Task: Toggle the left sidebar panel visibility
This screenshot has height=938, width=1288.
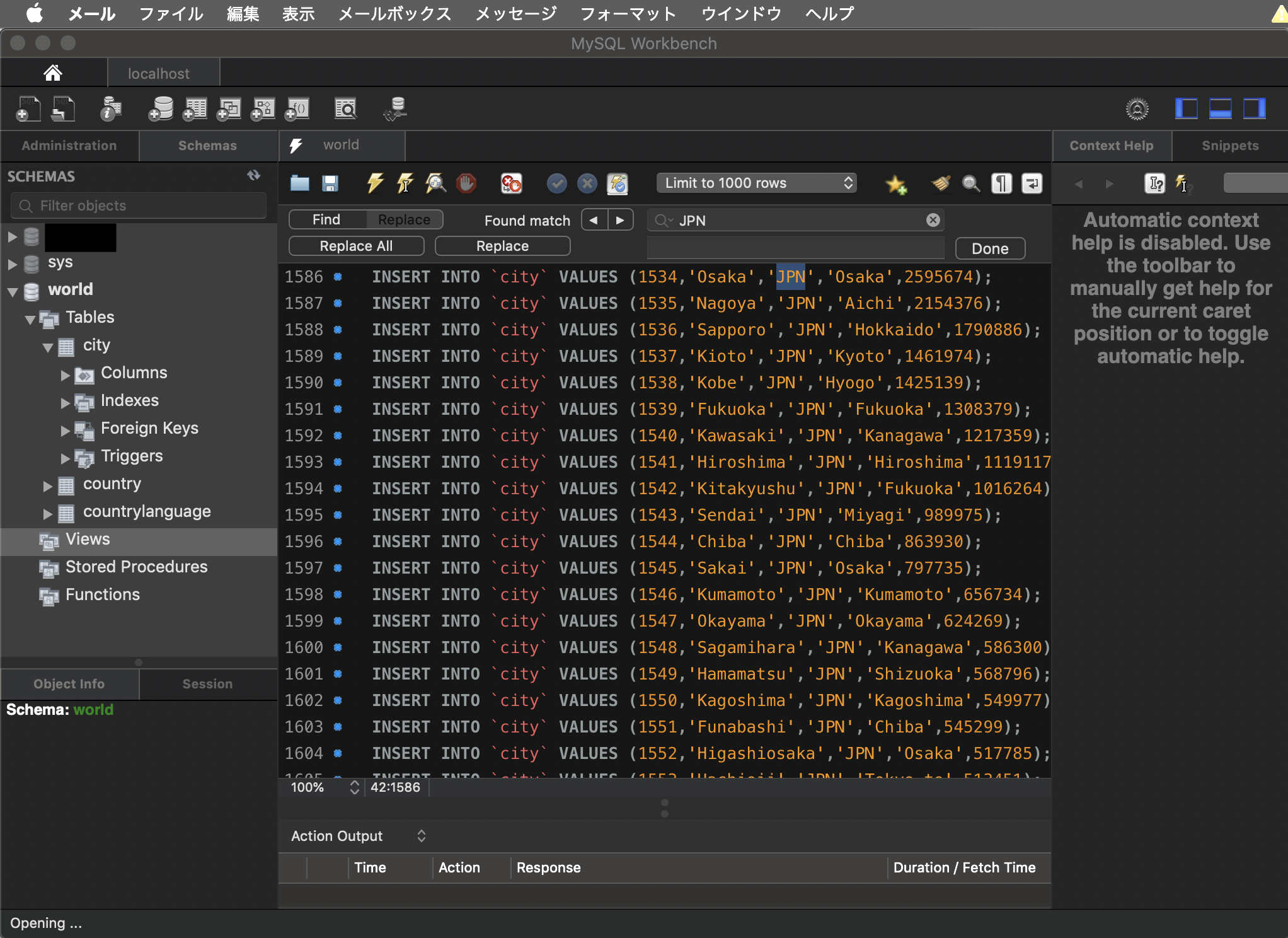Action: pos(1186,109)
